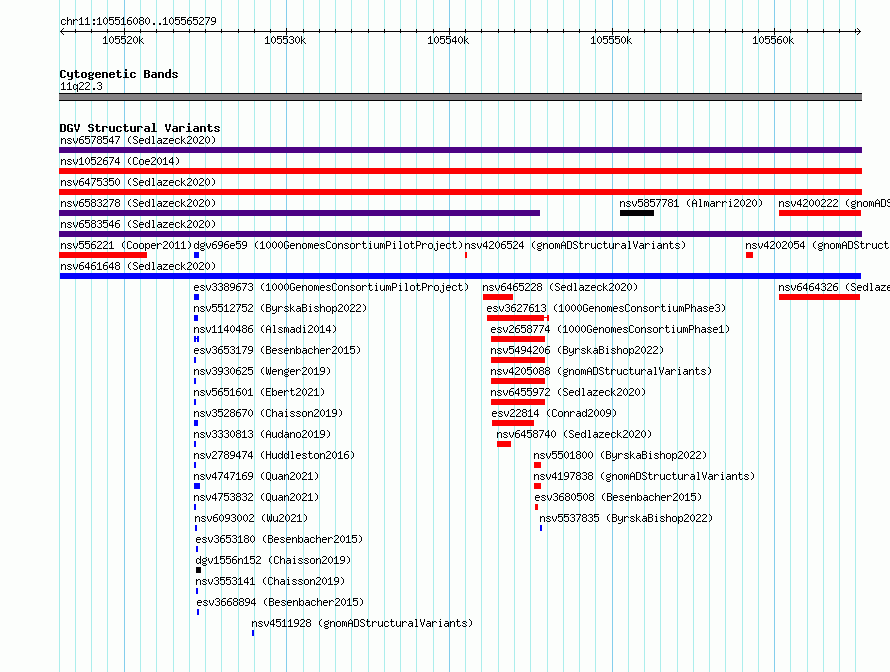Click the nsv6578547 (Sedlazeck2020) variant label
890x672 pixels.
138,140
